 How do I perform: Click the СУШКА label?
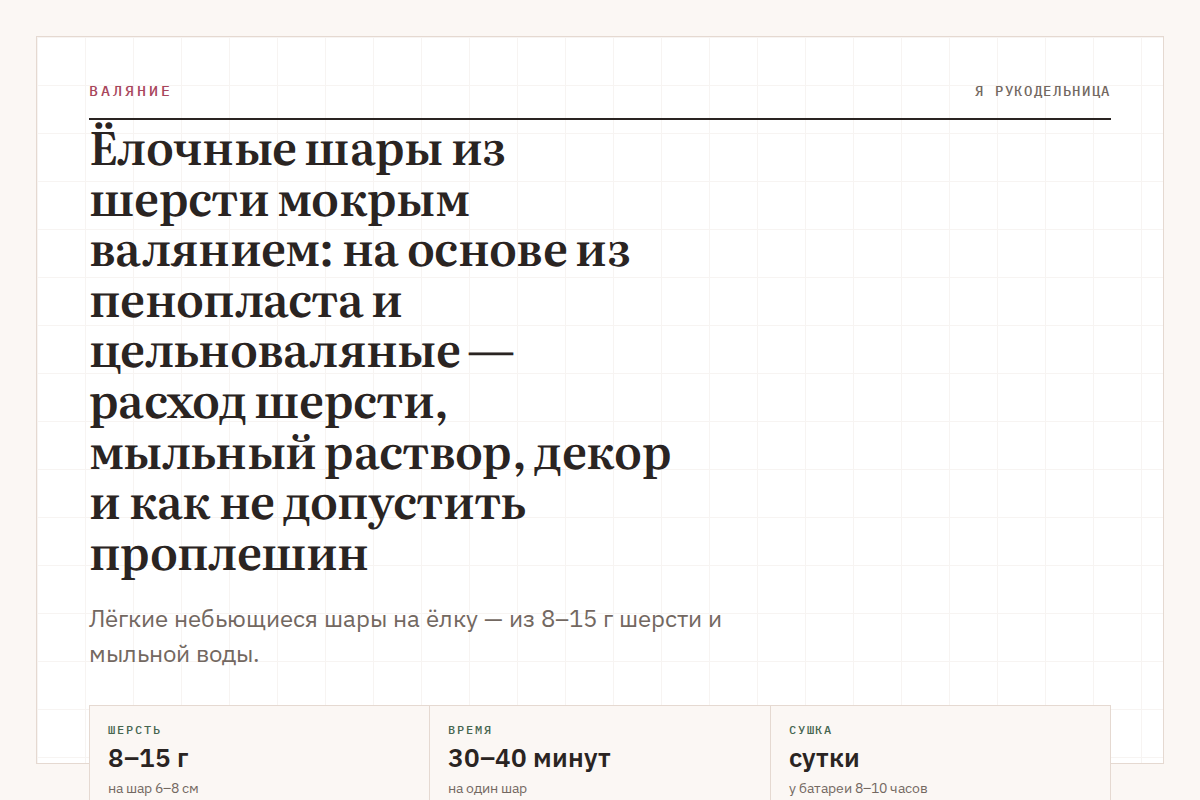click(810, 730)
